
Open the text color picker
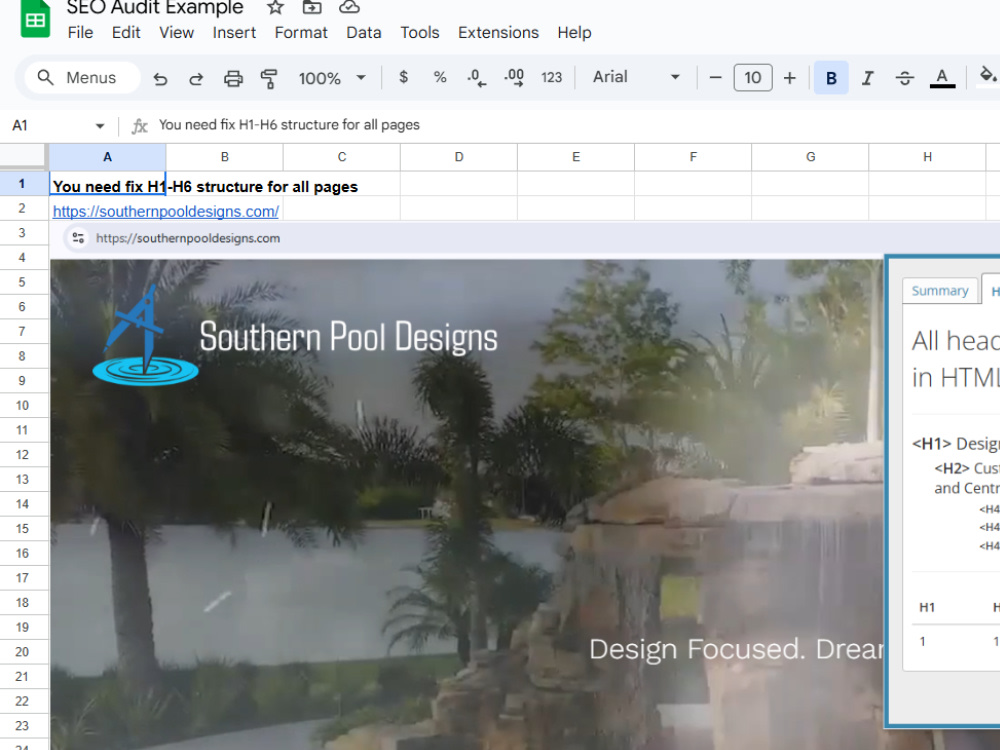pos(942,78)
